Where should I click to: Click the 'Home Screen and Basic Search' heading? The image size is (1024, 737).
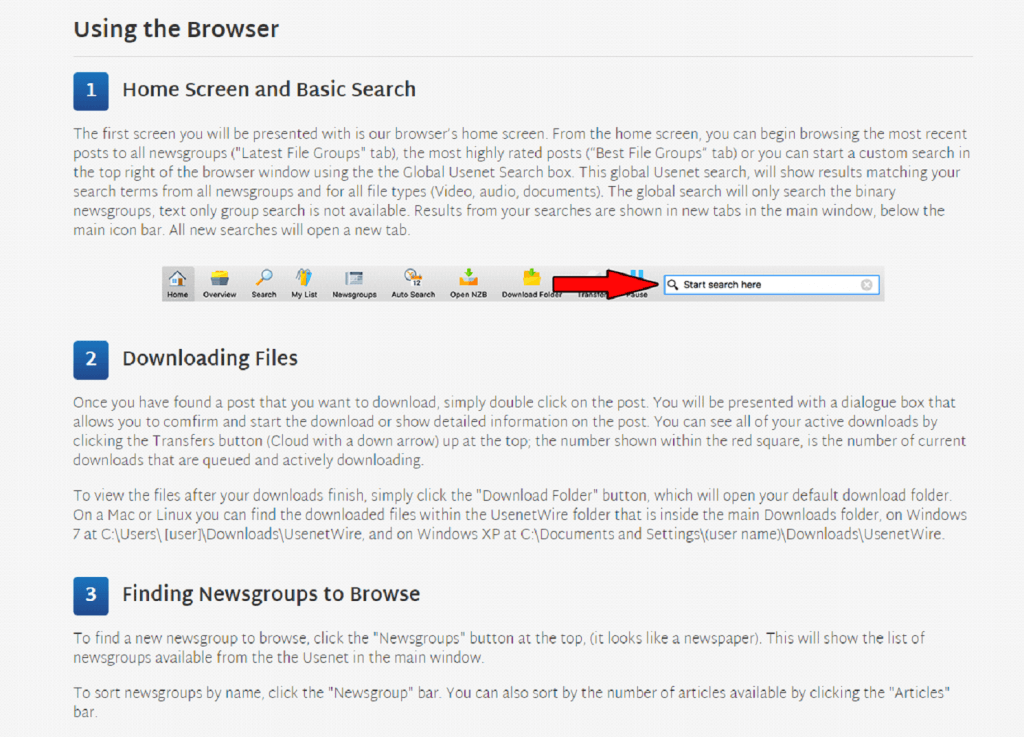click(268, 90)
